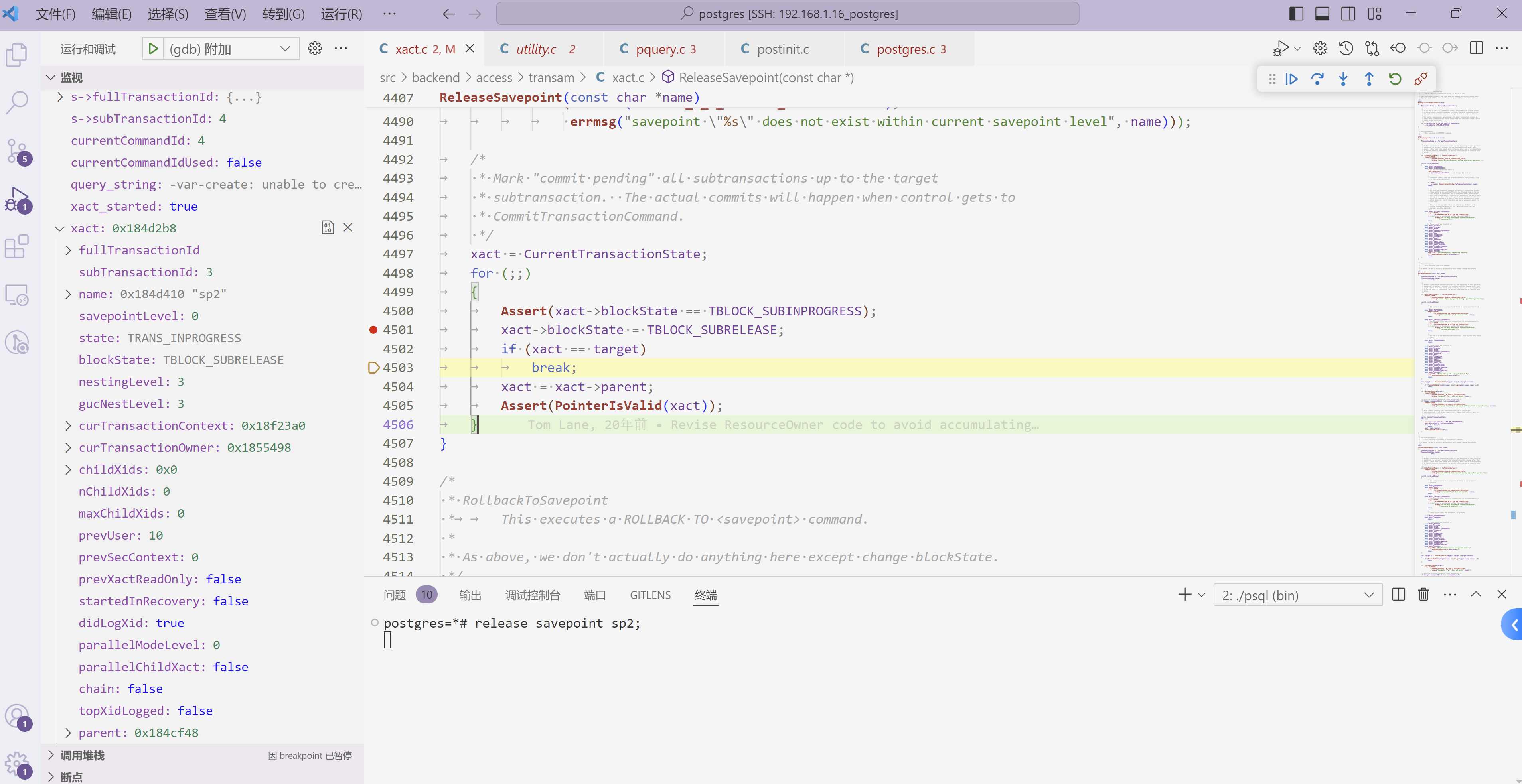Expand s->fullTransactionId watch entry
1522x784 pixels.
click(x=60, y=97)
